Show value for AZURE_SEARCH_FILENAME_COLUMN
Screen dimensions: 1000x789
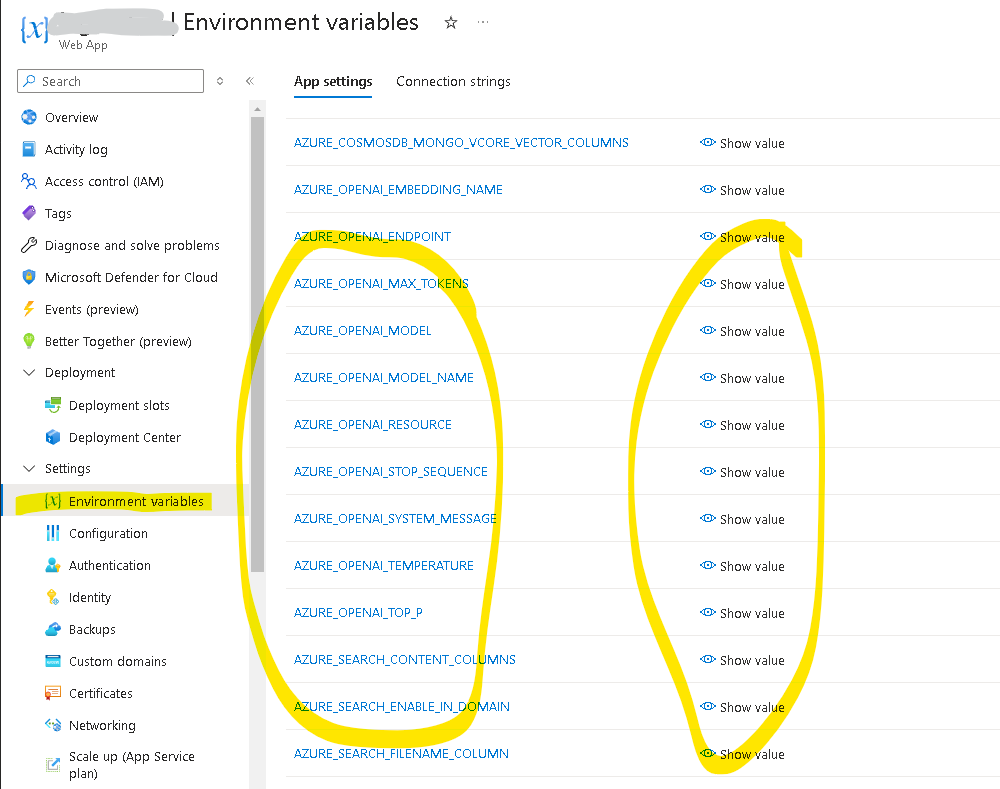click(x=742, y=754)
